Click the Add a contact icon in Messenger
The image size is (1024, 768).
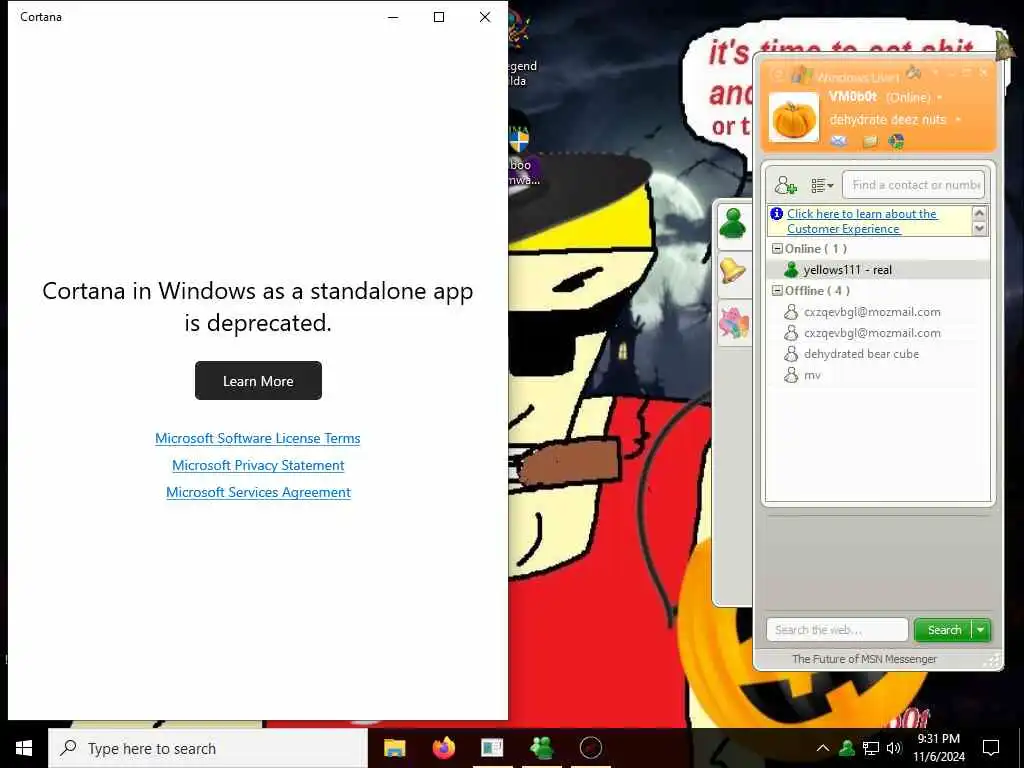(786, 185)
